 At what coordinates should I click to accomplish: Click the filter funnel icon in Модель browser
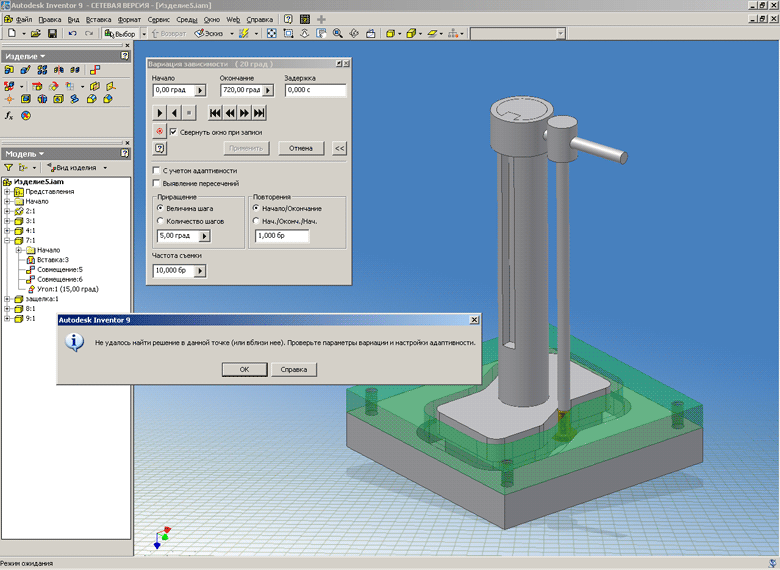coord(8,168)
